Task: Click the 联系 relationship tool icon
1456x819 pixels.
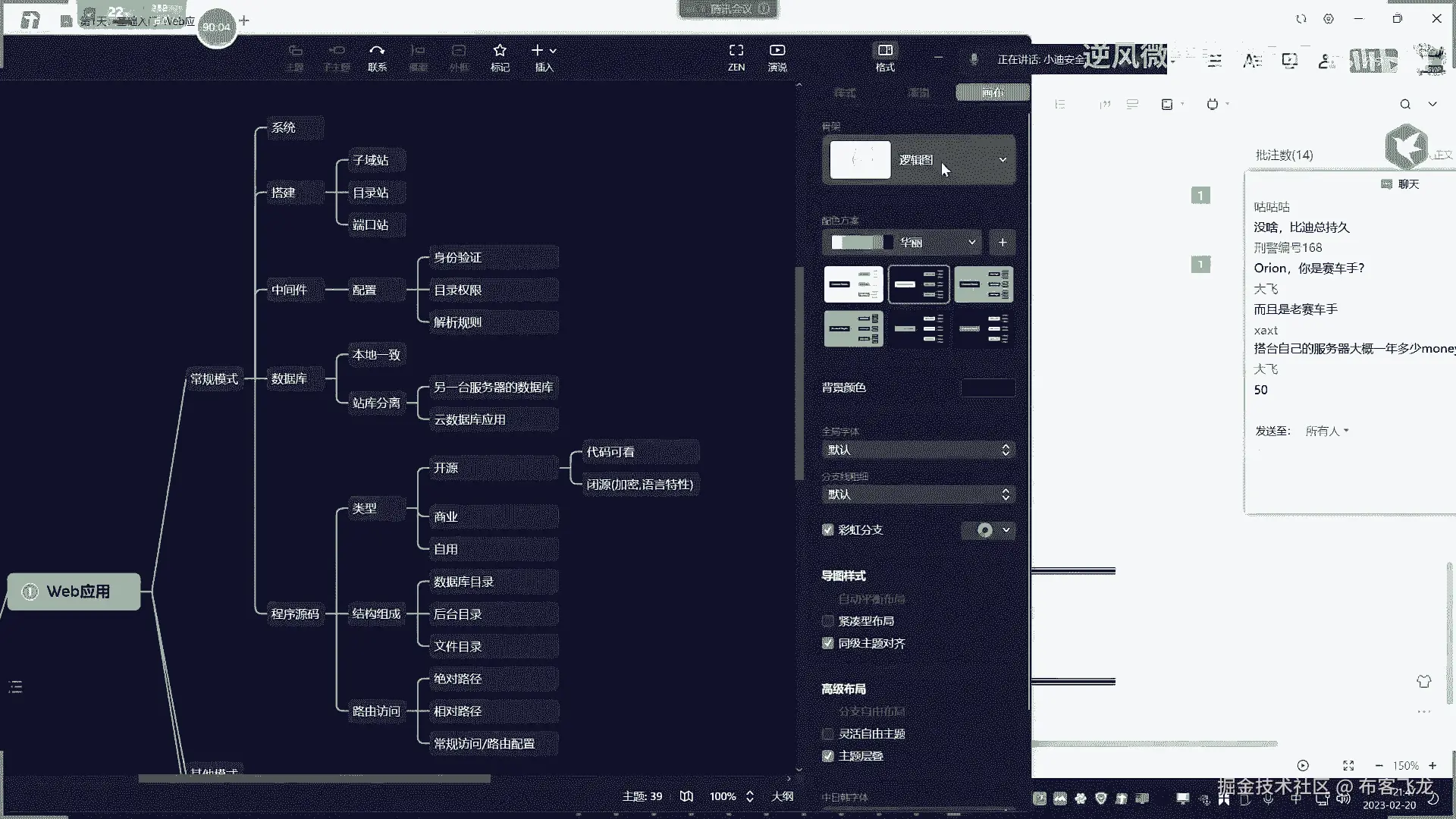Action: (377, 51)
